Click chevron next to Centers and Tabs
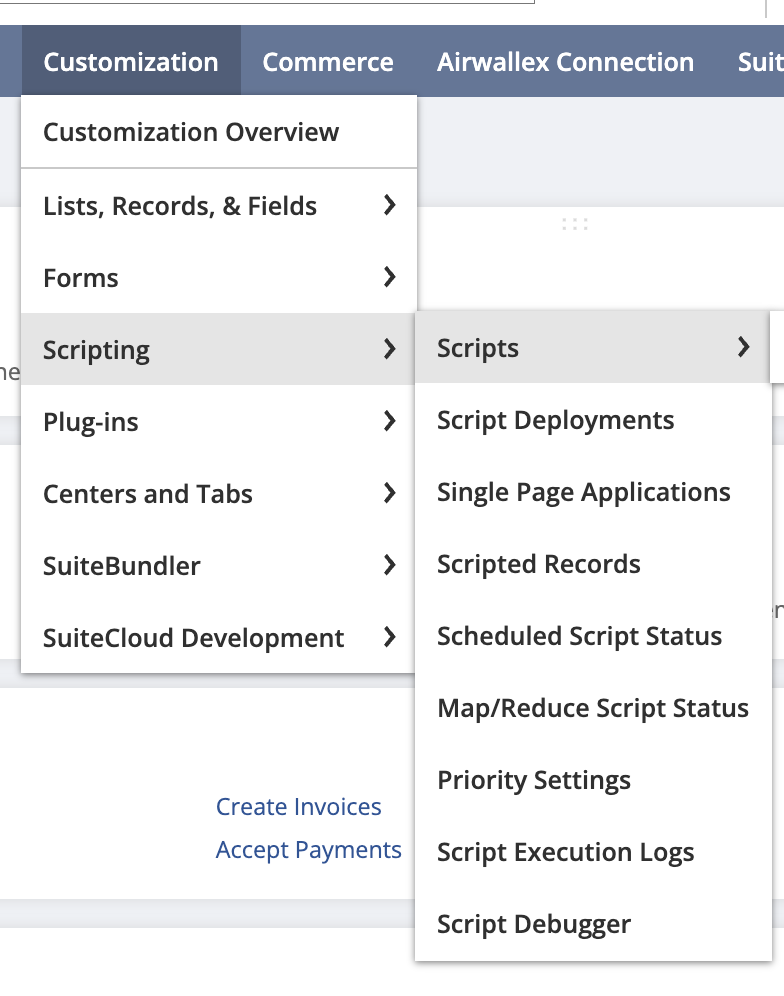The width and height of the screenshot is (784, 996). pyautogui.click(x=390, y=493)
